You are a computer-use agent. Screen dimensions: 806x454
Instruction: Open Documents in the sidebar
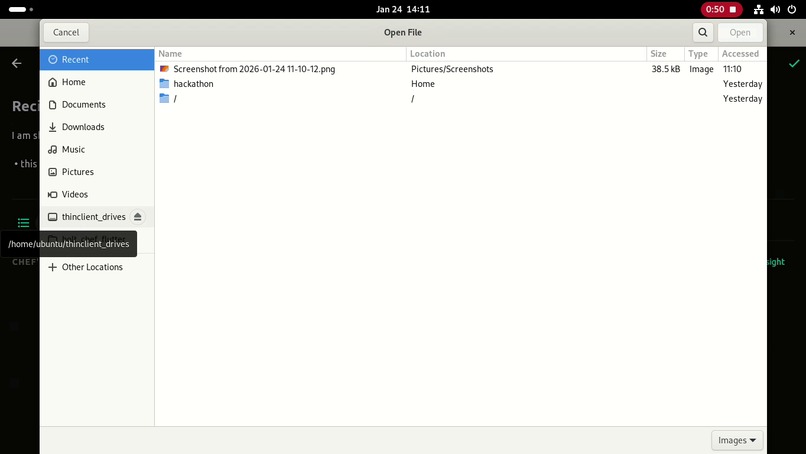(97, 105)
